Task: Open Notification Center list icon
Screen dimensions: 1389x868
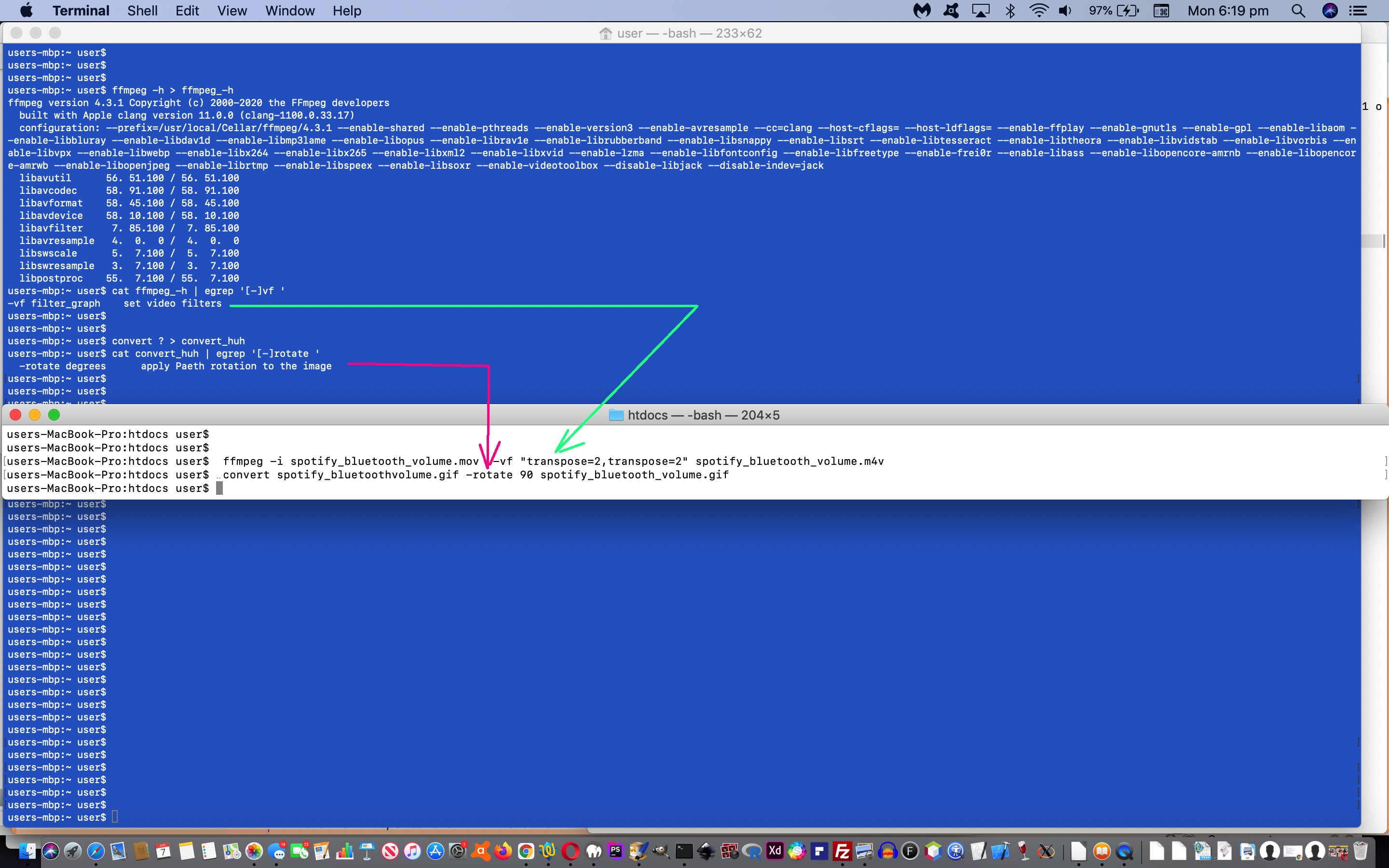Action: (1358, 10)
